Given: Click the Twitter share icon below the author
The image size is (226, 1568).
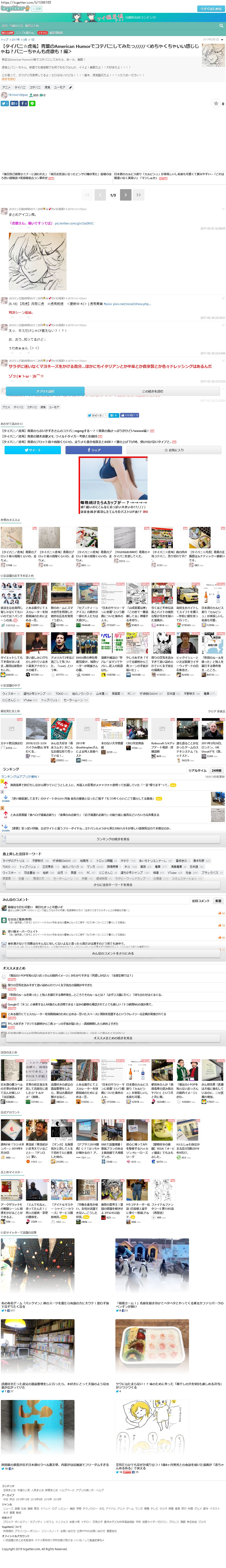Looking at the screenshot, I should 4,104.
